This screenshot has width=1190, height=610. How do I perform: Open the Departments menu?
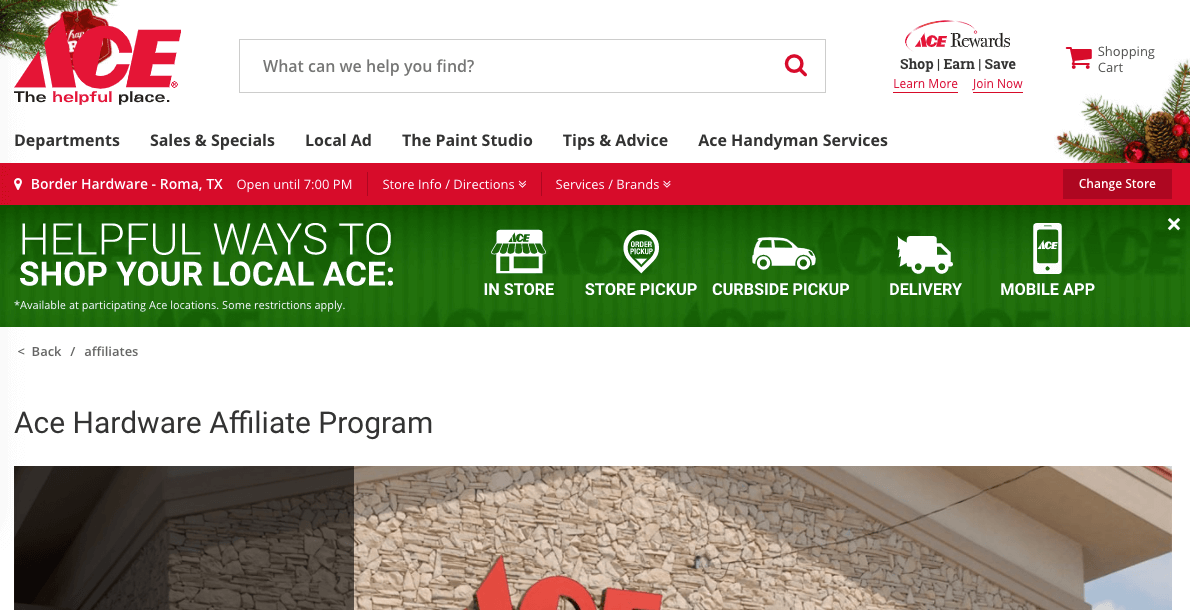point(67,140)
